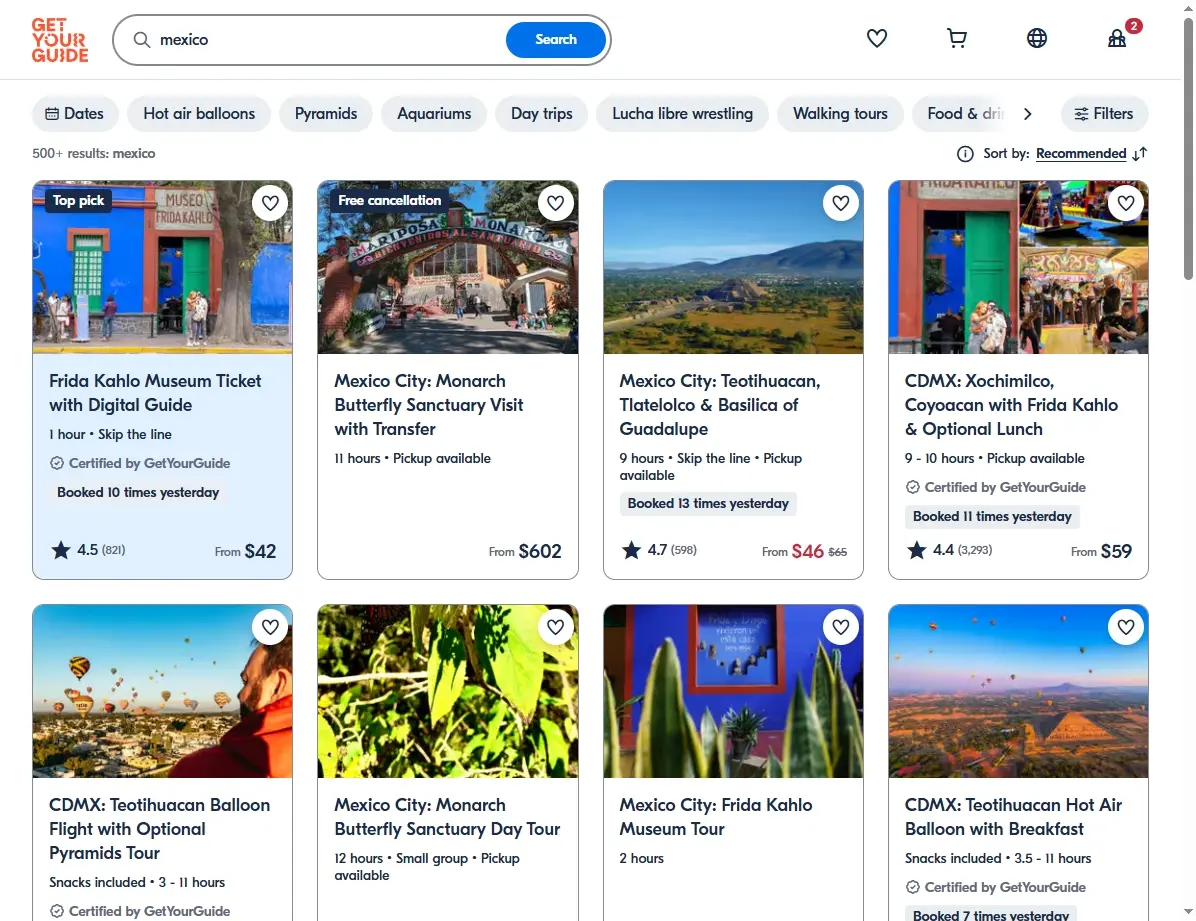Select the Walking tours category chip
This screenshot has width=1196, height=921.
pos(840,114)
